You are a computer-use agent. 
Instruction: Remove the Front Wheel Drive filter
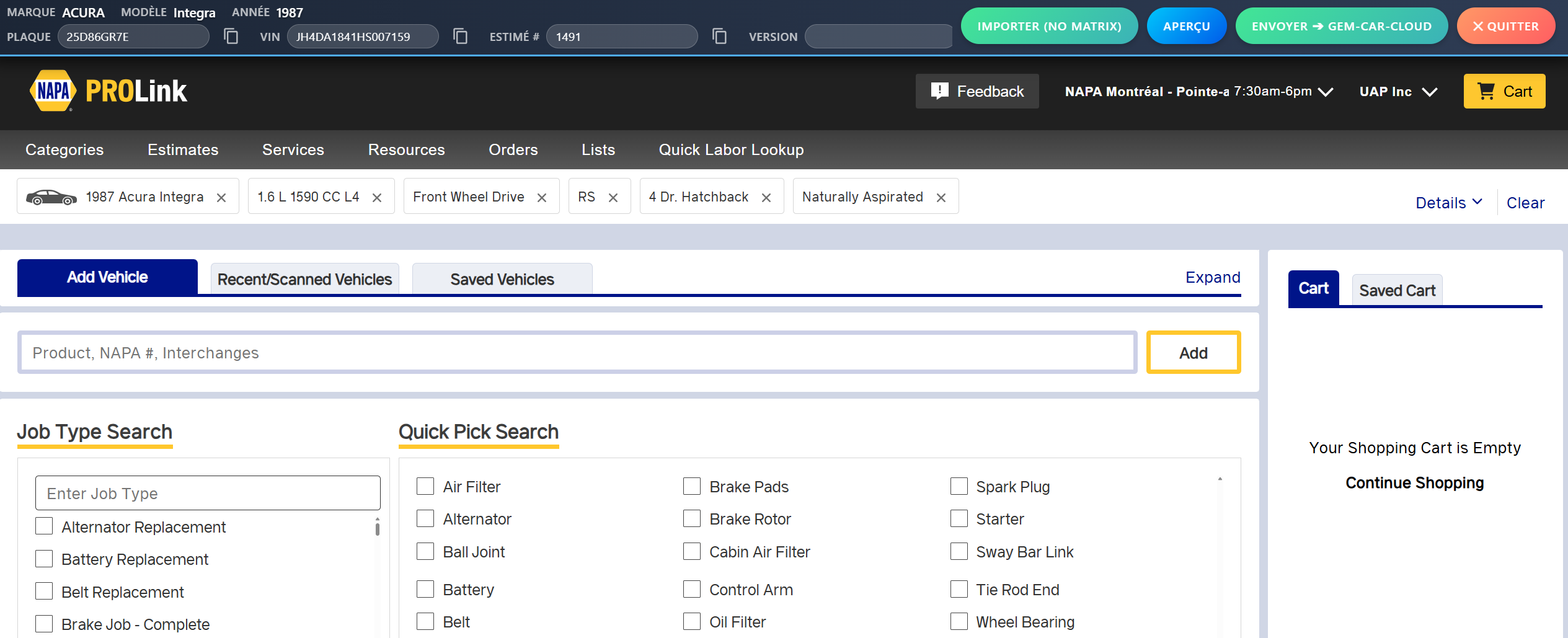(x=542, y=198)
